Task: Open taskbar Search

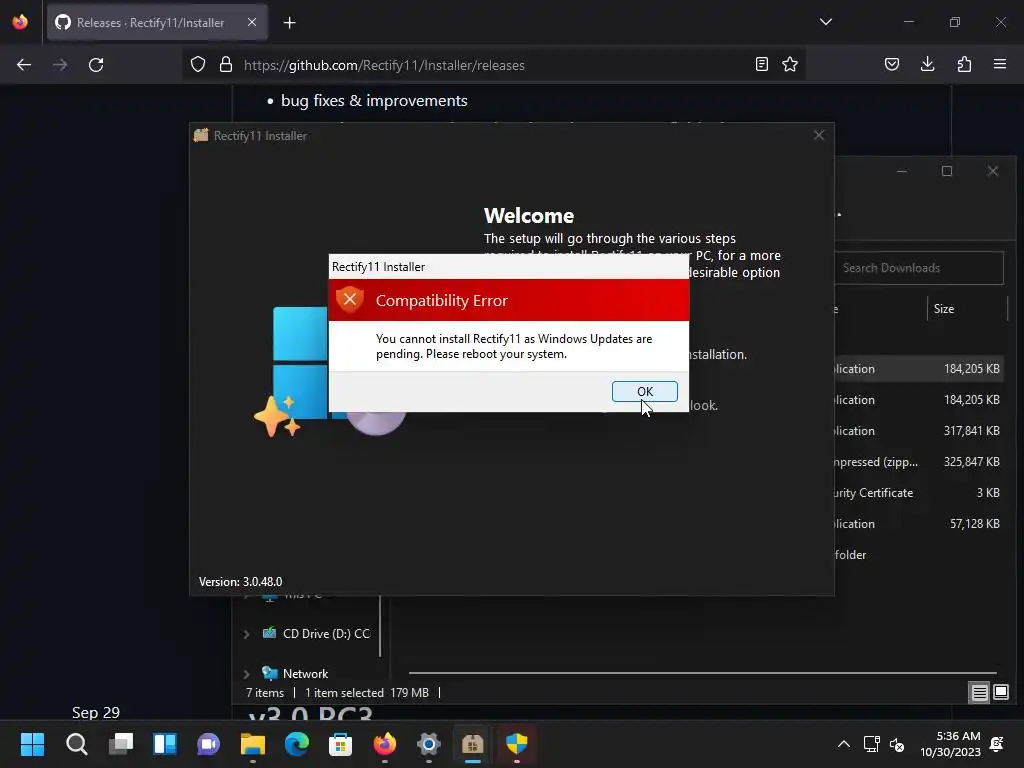Action: [x=76, y=744]
